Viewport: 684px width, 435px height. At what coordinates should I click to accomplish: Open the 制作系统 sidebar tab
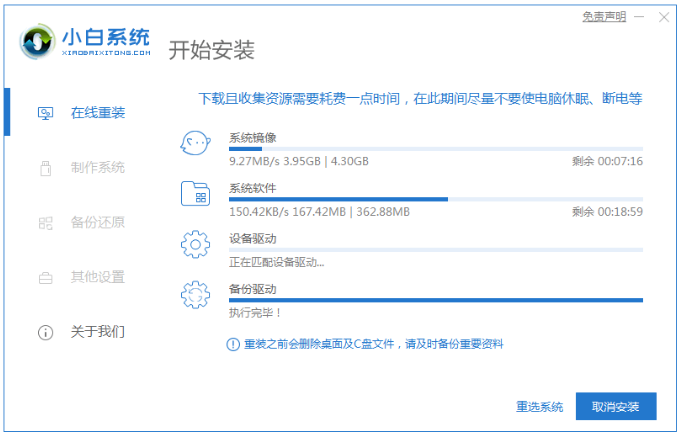97,167
